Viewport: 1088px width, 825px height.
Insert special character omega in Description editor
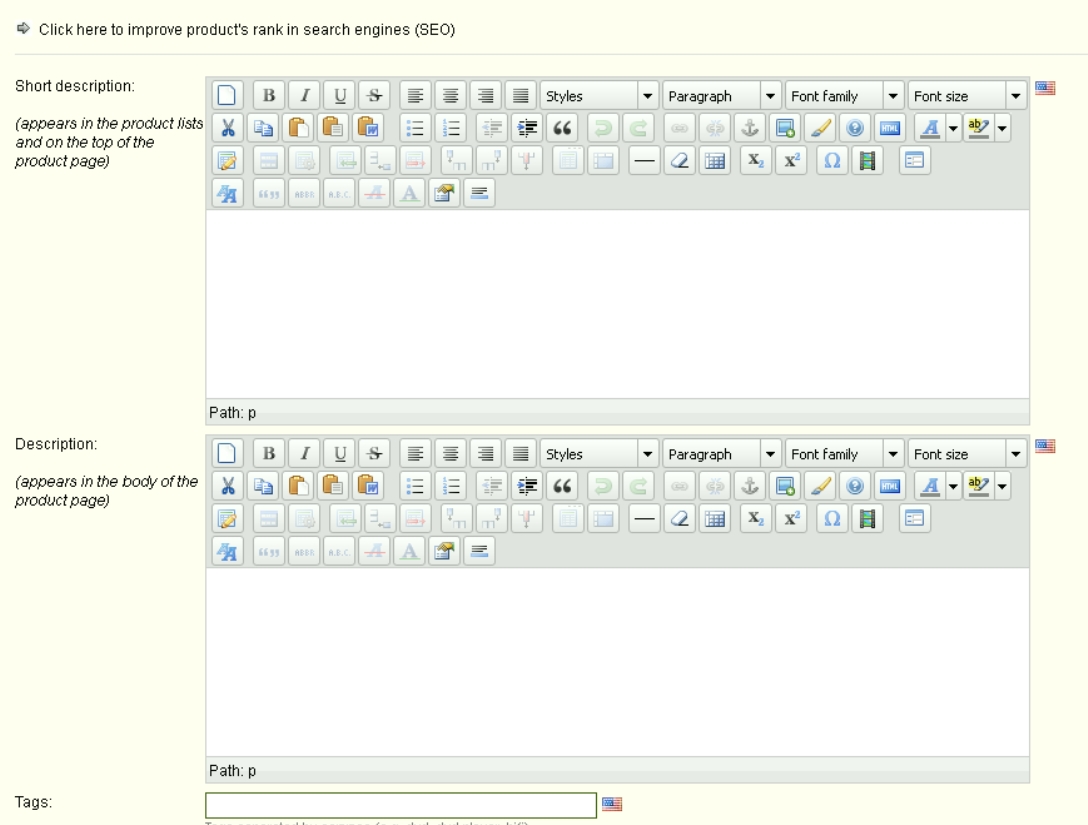832,518
